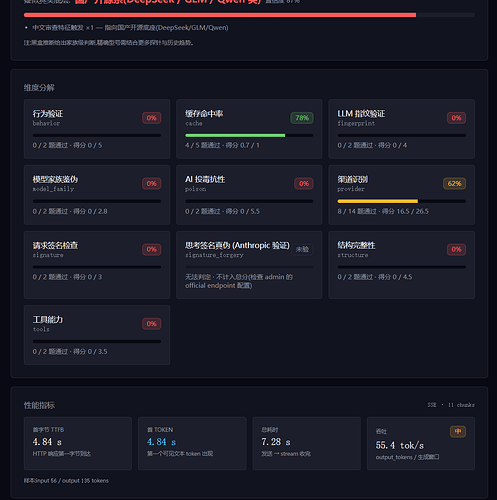This screenshot has height=500, width=497.
Task: Click the 62% badge on provider card
Action: tap(454, 184)
